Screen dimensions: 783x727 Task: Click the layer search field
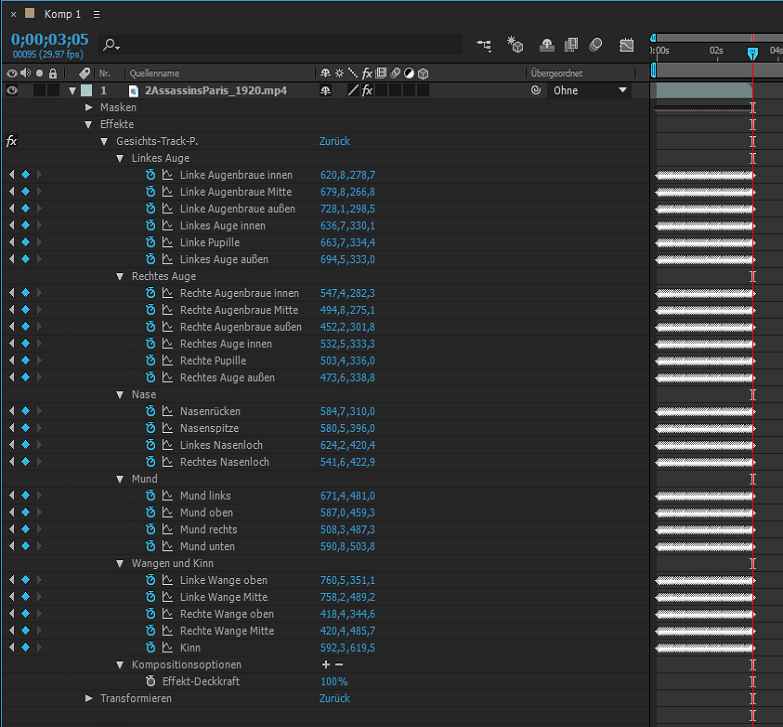point(280,46)
